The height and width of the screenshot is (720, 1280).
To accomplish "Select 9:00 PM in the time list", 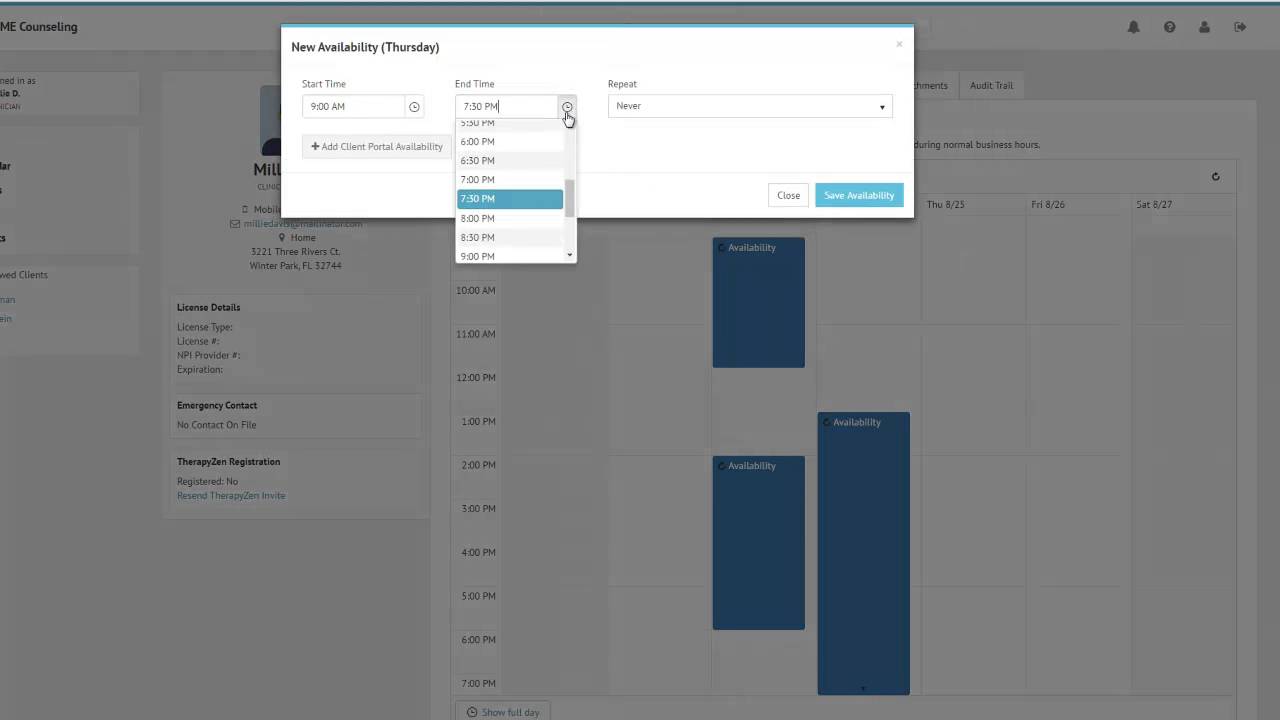I will (510, 256).
